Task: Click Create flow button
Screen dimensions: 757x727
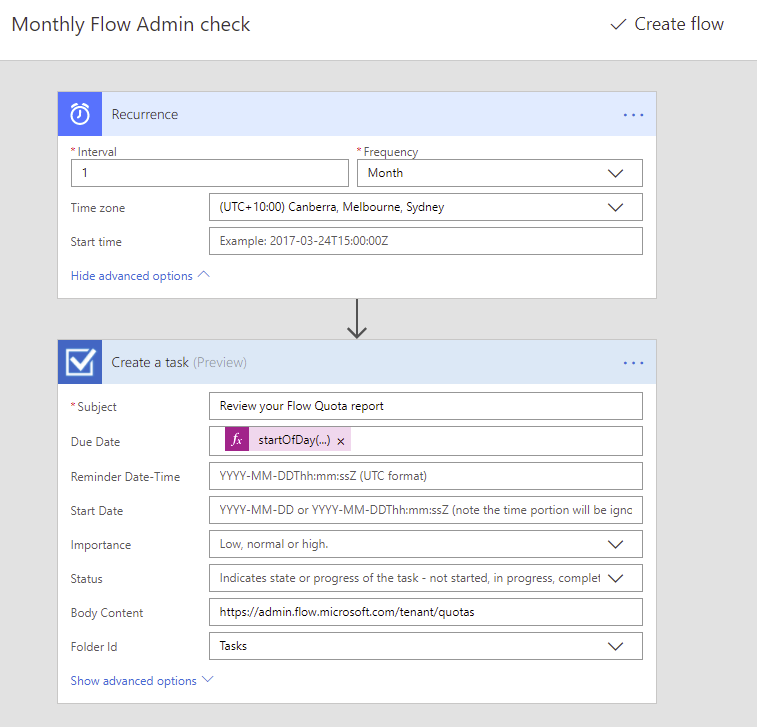Action: 667,25
